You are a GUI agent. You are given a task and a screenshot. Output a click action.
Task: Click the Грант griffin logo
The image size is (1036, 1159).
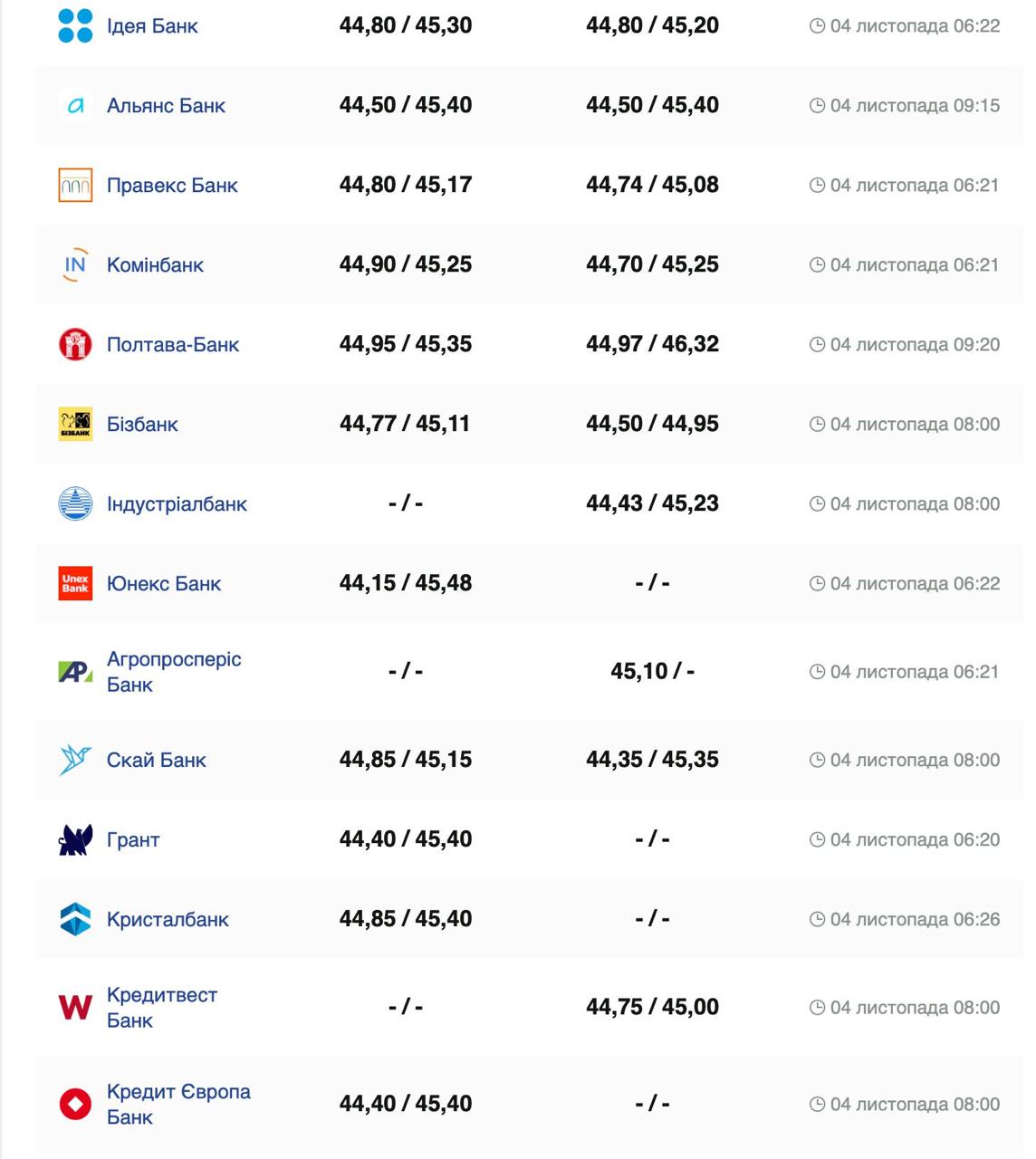75,840
